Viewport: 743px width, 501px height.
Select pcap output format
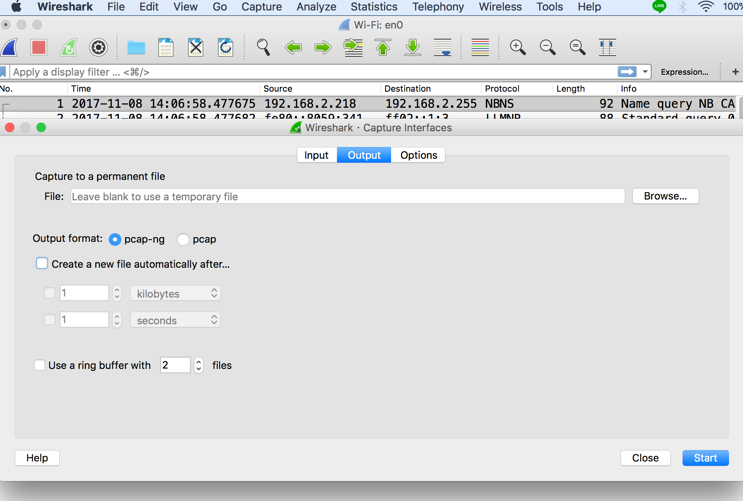(x=183, y=240)
